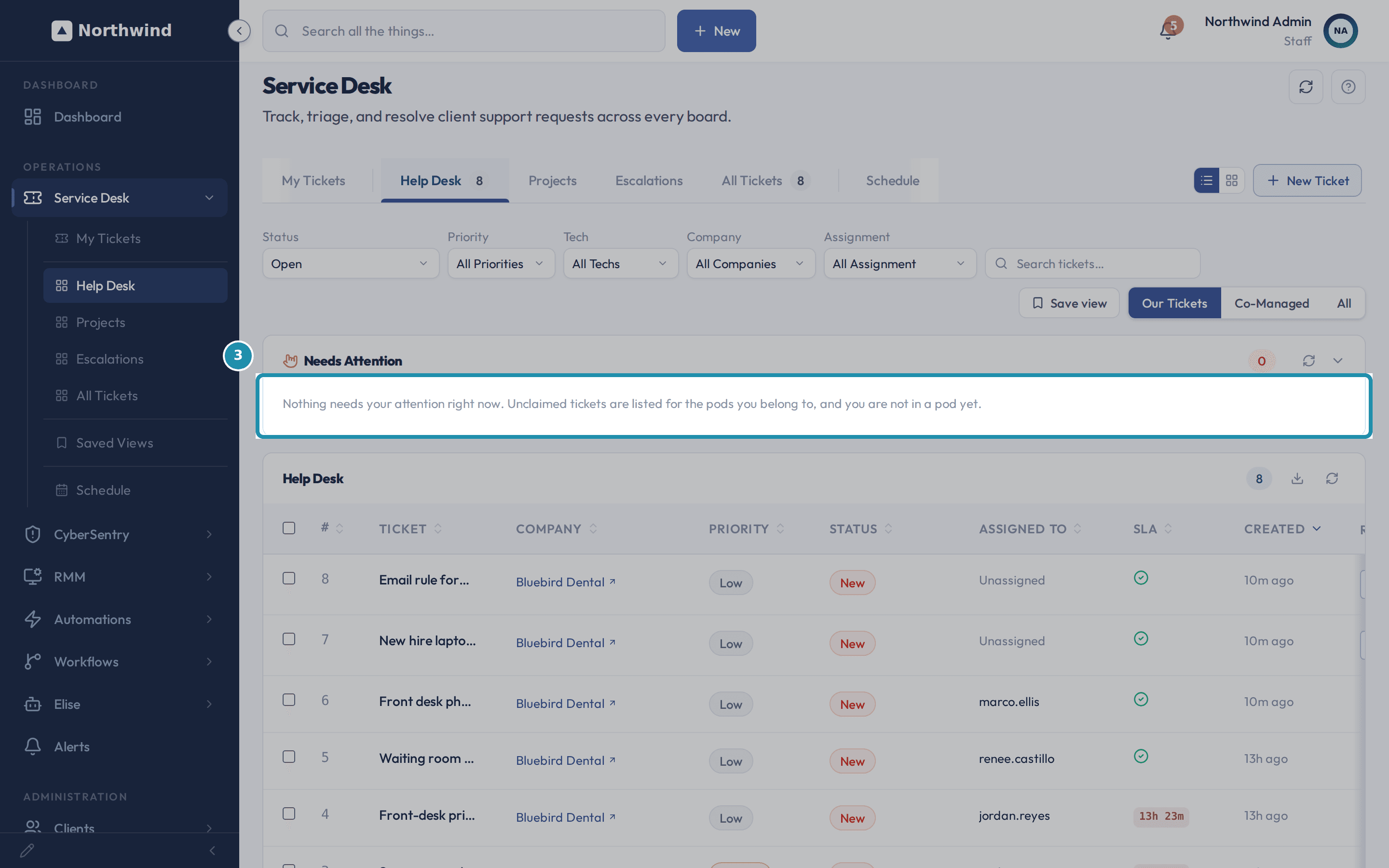
Task: Click the SLA check icon for ticket 6
Action: (1141, 699)
